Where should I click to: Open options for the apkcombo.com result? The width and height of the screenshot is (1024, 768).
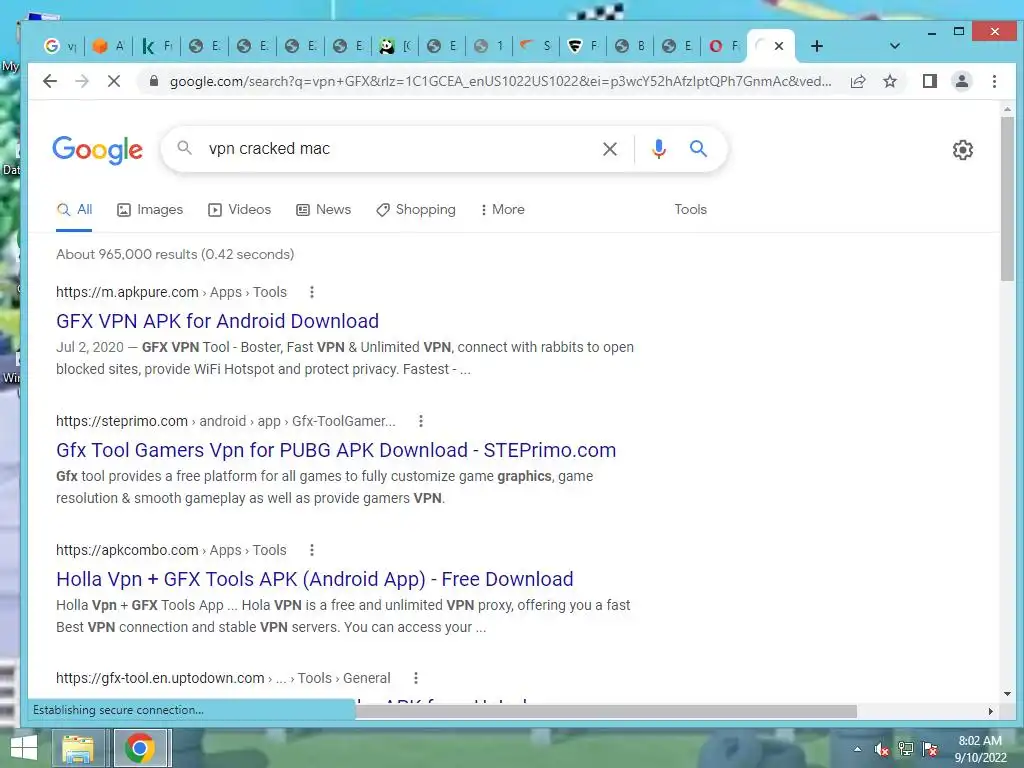pyautogui.click(x=312, y=550)
